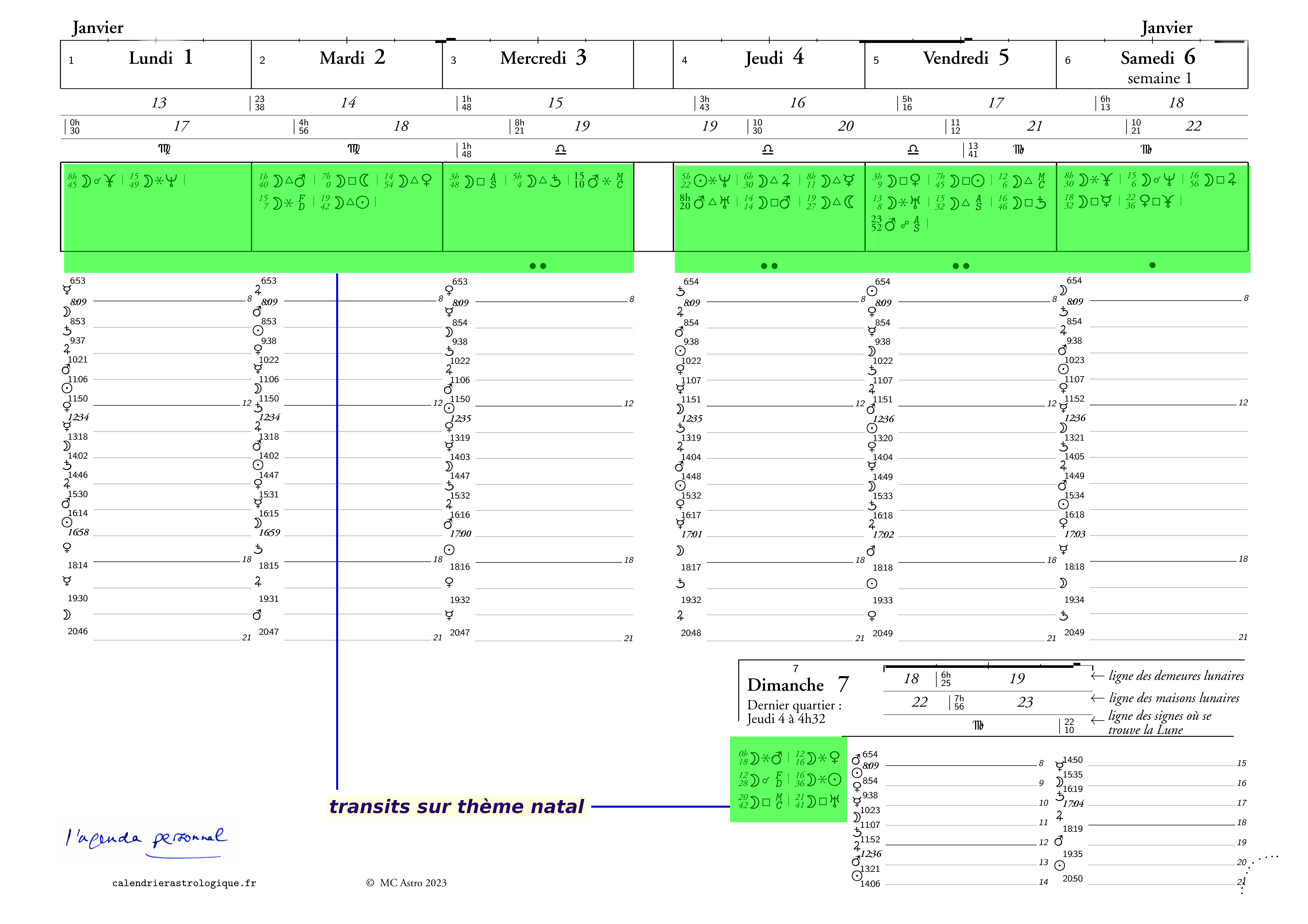Select the Vendredi 5 day header
The height and width of the screenshot is (924, 1308).
pyautogui.click(x=960, y=64)
